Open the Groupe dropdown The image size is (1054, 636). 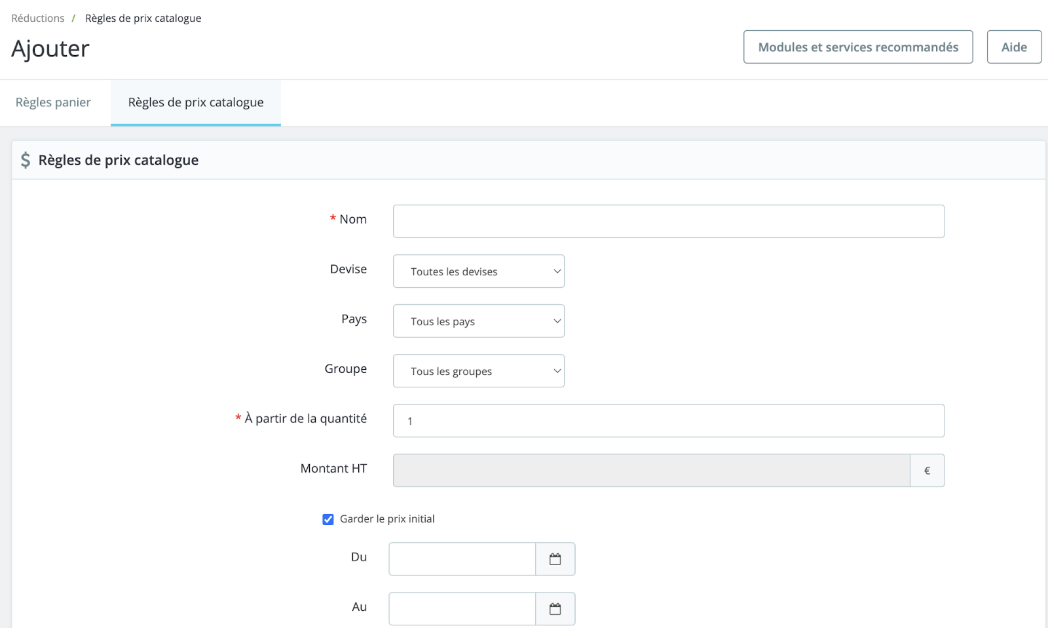click(479, 371)
